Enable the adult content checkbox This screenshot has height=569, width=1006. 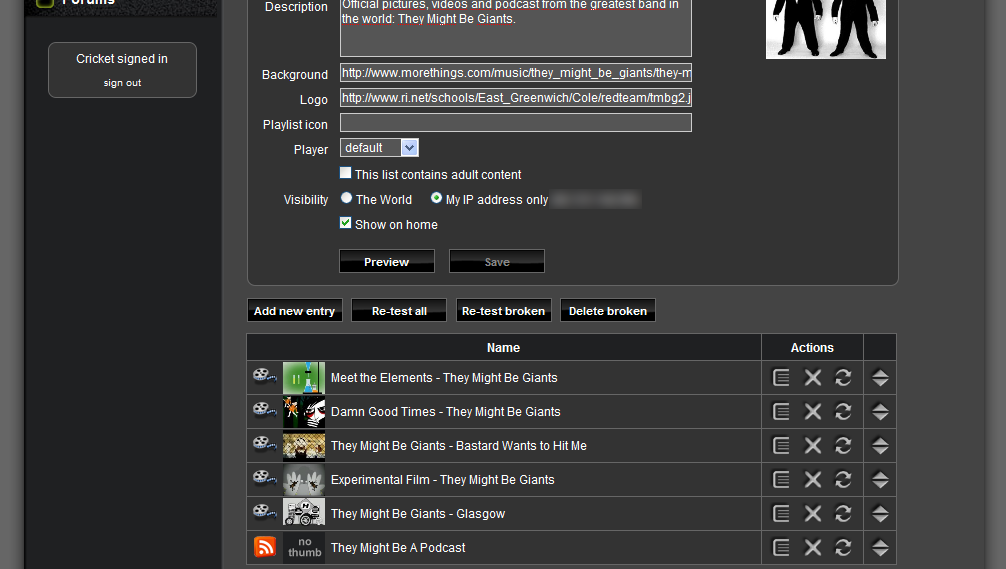(346, 174)
